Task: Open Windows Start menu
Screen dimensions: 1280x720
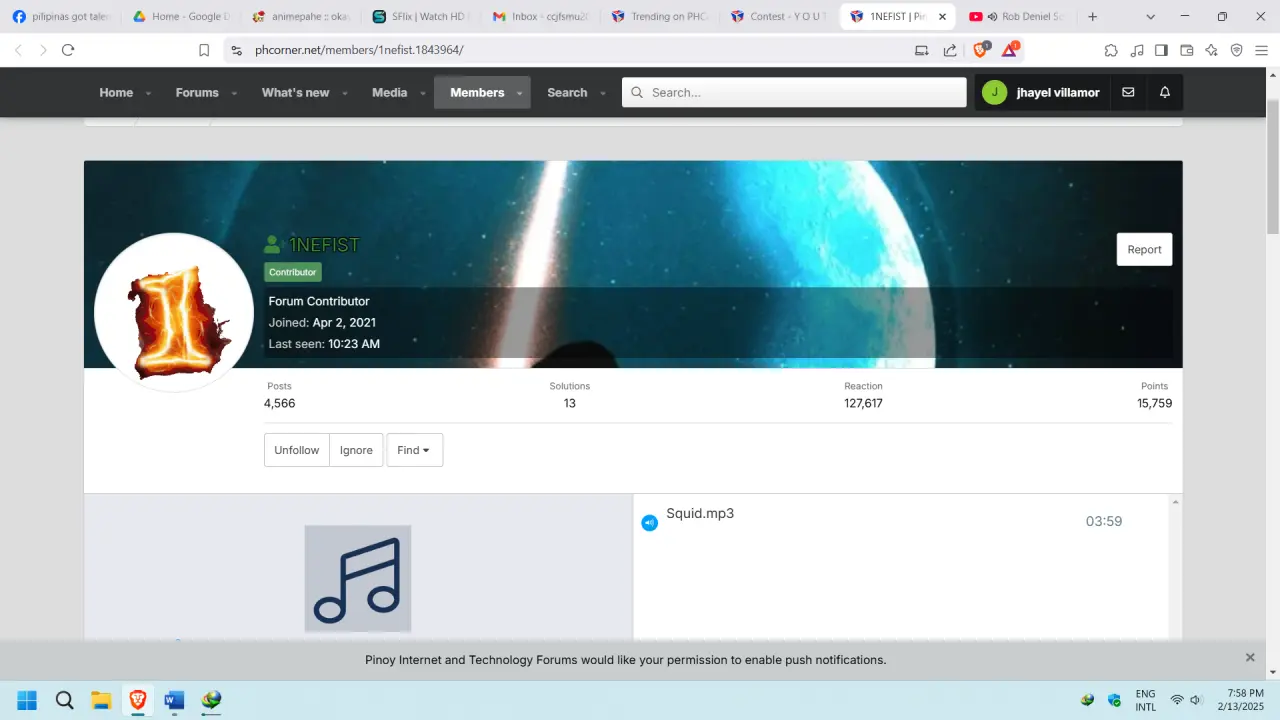Action: click(27, 700)
